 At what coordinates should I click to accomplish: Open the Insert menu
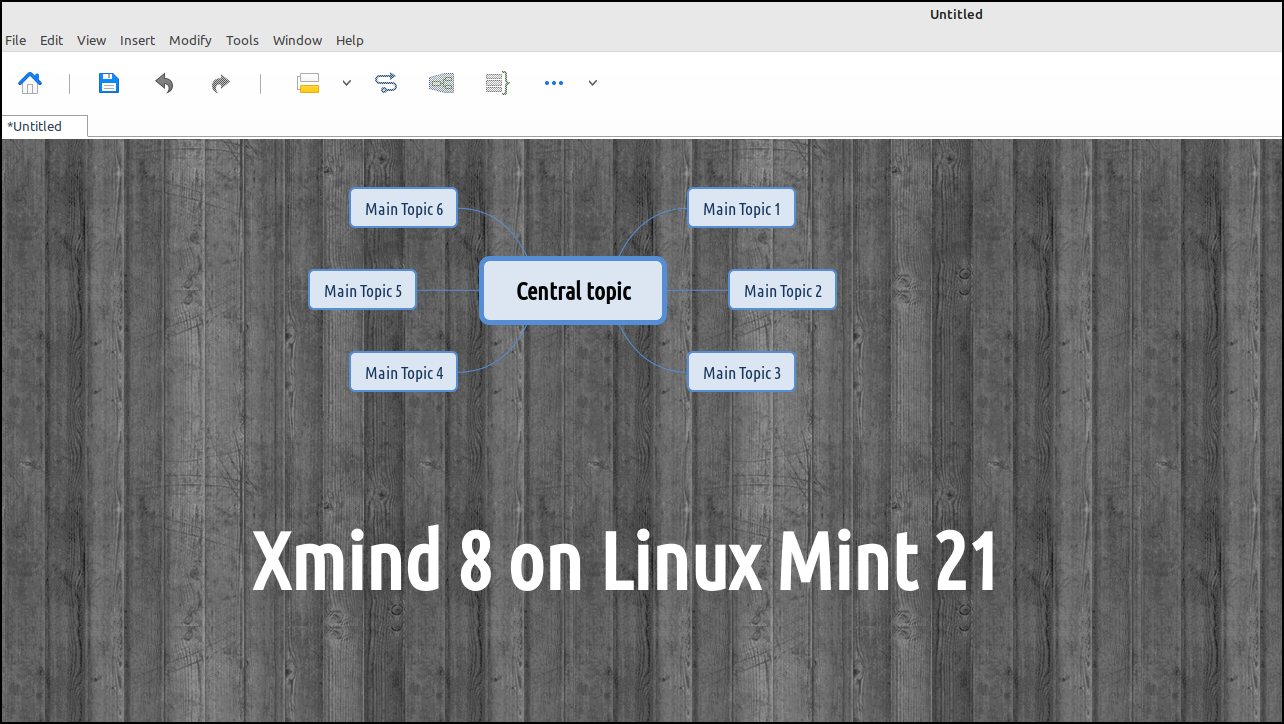138,40
